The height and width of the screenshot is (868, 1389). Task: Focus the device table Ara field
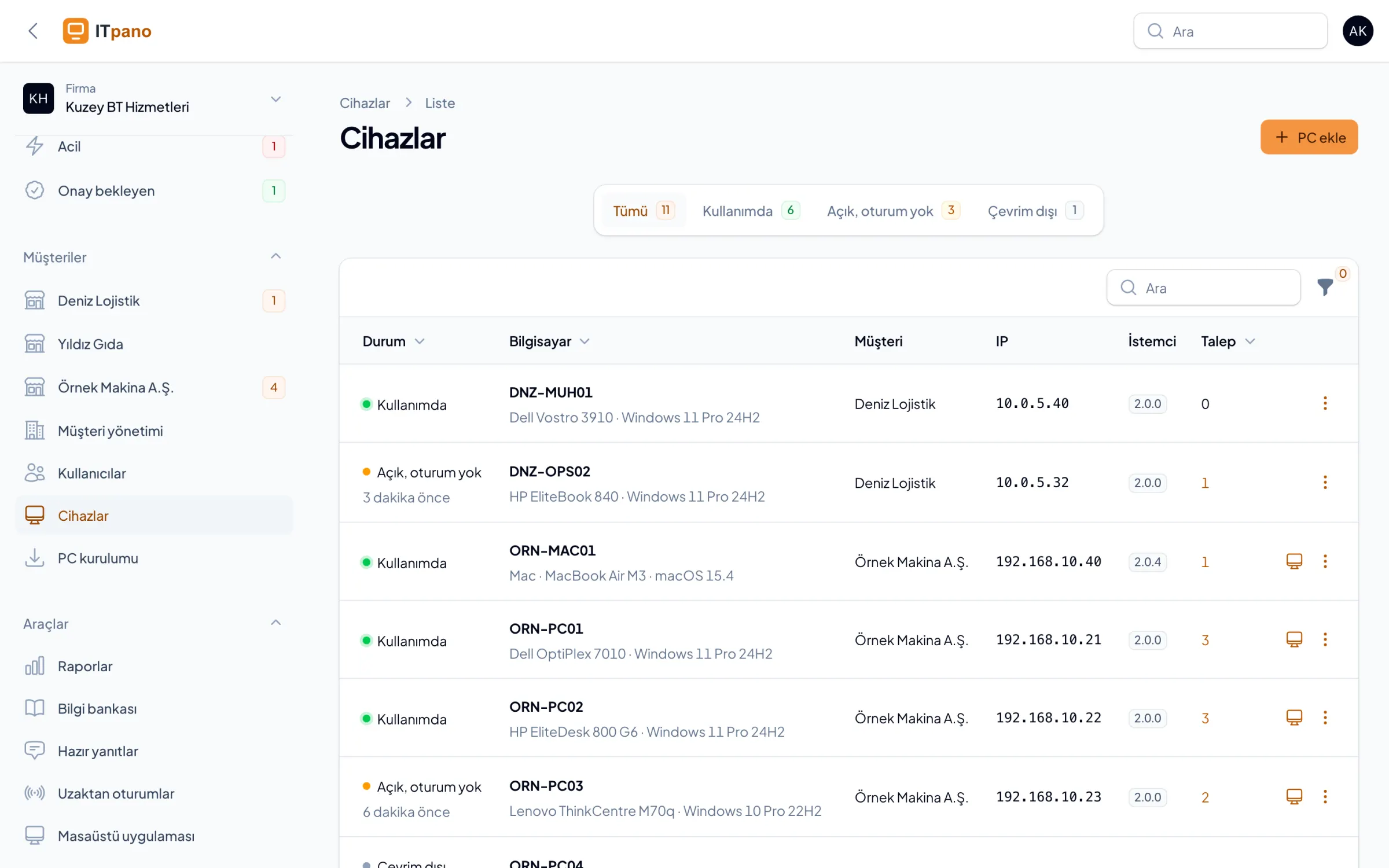point(1203,288)
